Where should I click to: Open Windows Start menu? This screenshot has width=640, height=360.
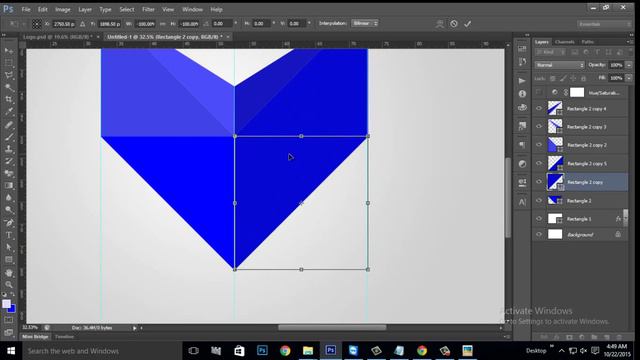point(11,351)
